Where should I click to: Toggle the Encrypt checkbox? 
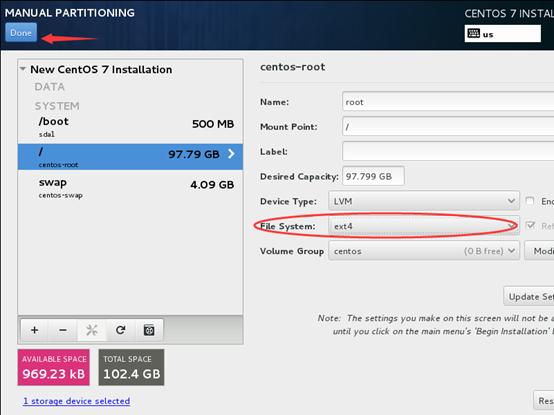[530, 201]
